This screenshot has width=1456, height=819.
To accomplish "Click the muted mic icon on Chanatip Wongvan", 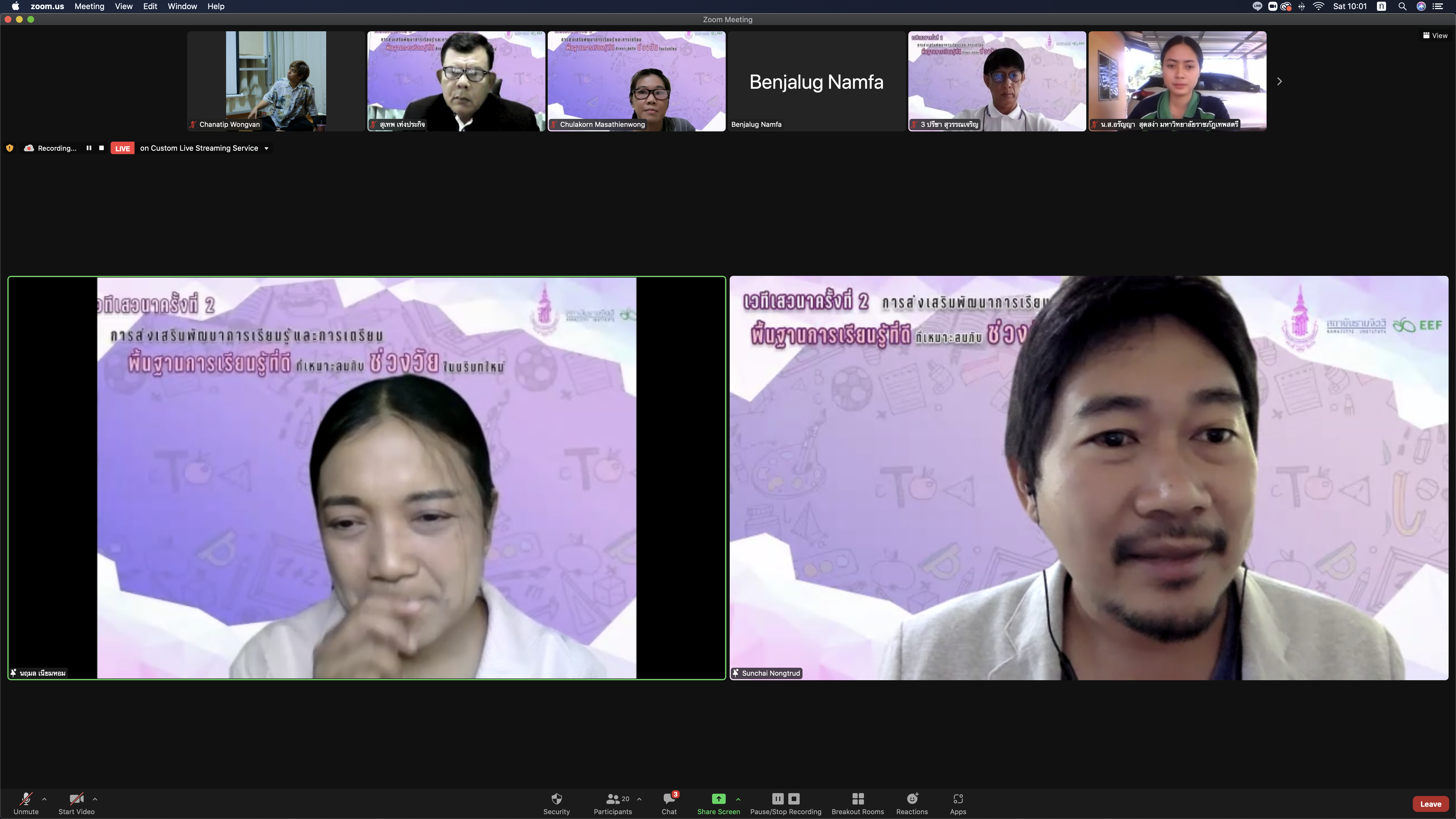I will 193,124.
